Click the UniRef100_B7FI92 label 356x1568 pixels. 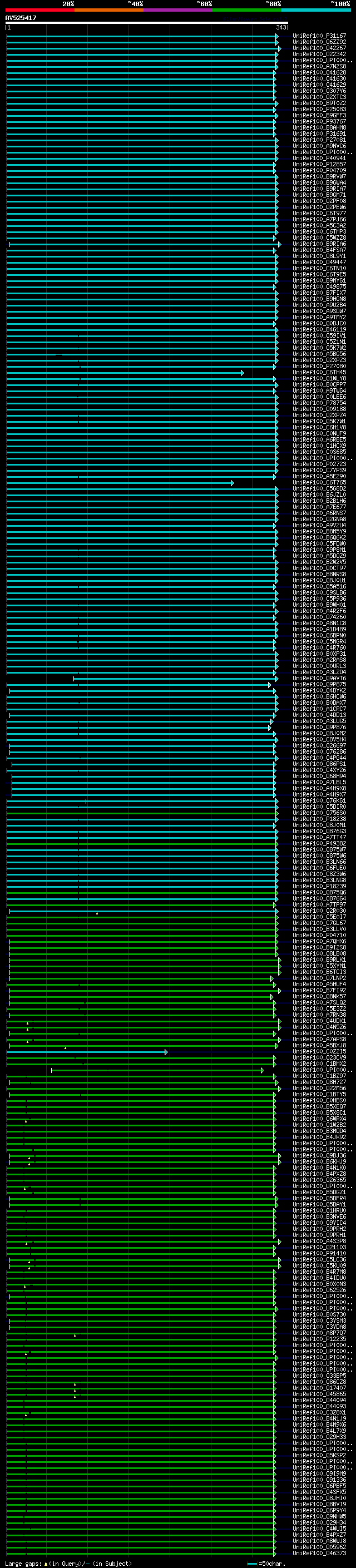[319, 990]
